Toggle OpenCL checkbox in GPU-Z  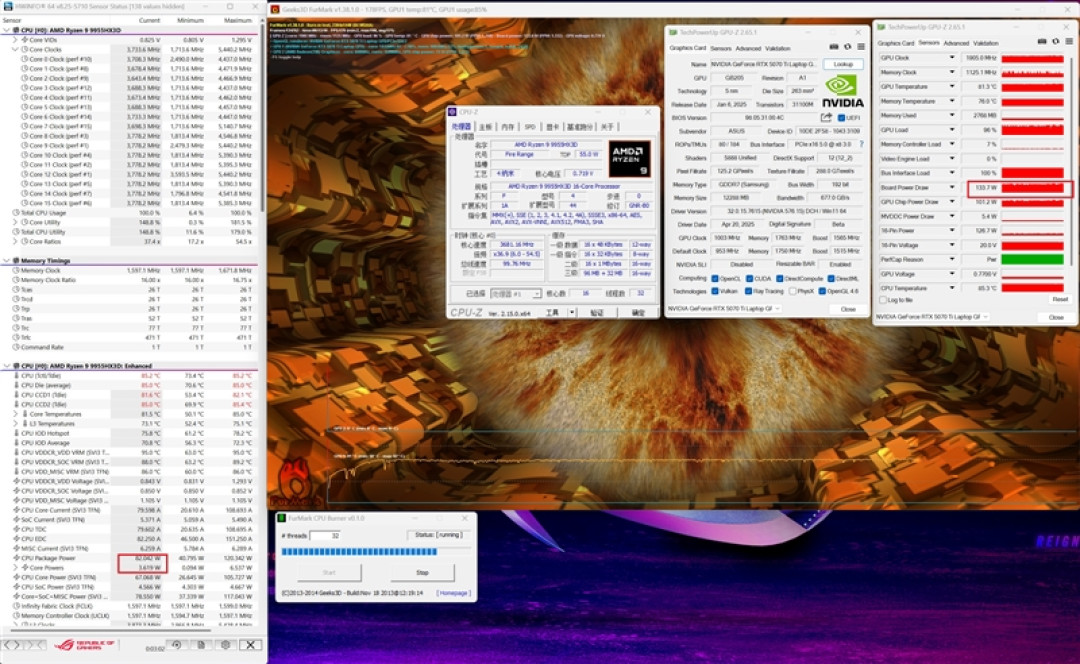715,278
